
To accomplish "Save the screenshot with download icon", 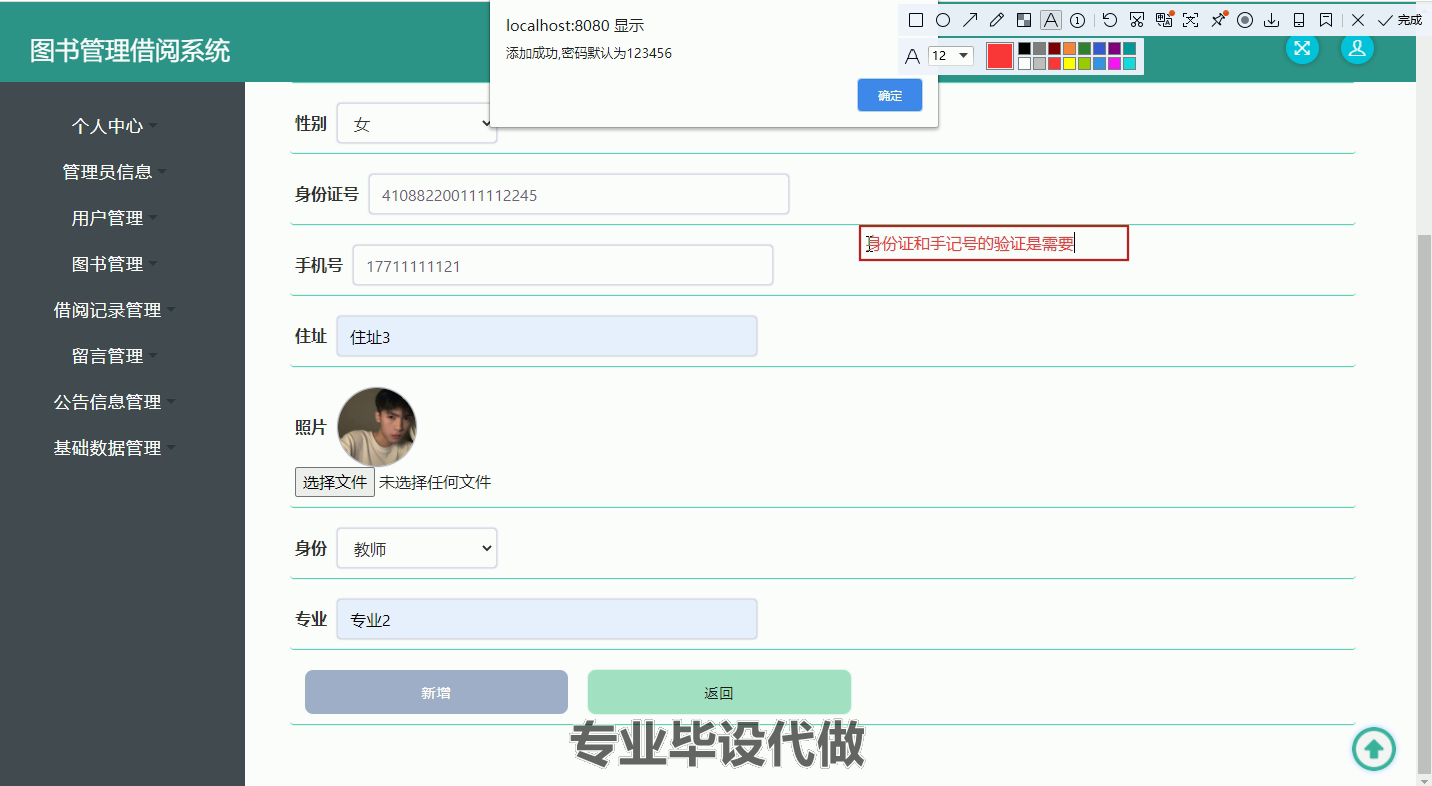I will pyautogui.click(x=1272, y=20).
